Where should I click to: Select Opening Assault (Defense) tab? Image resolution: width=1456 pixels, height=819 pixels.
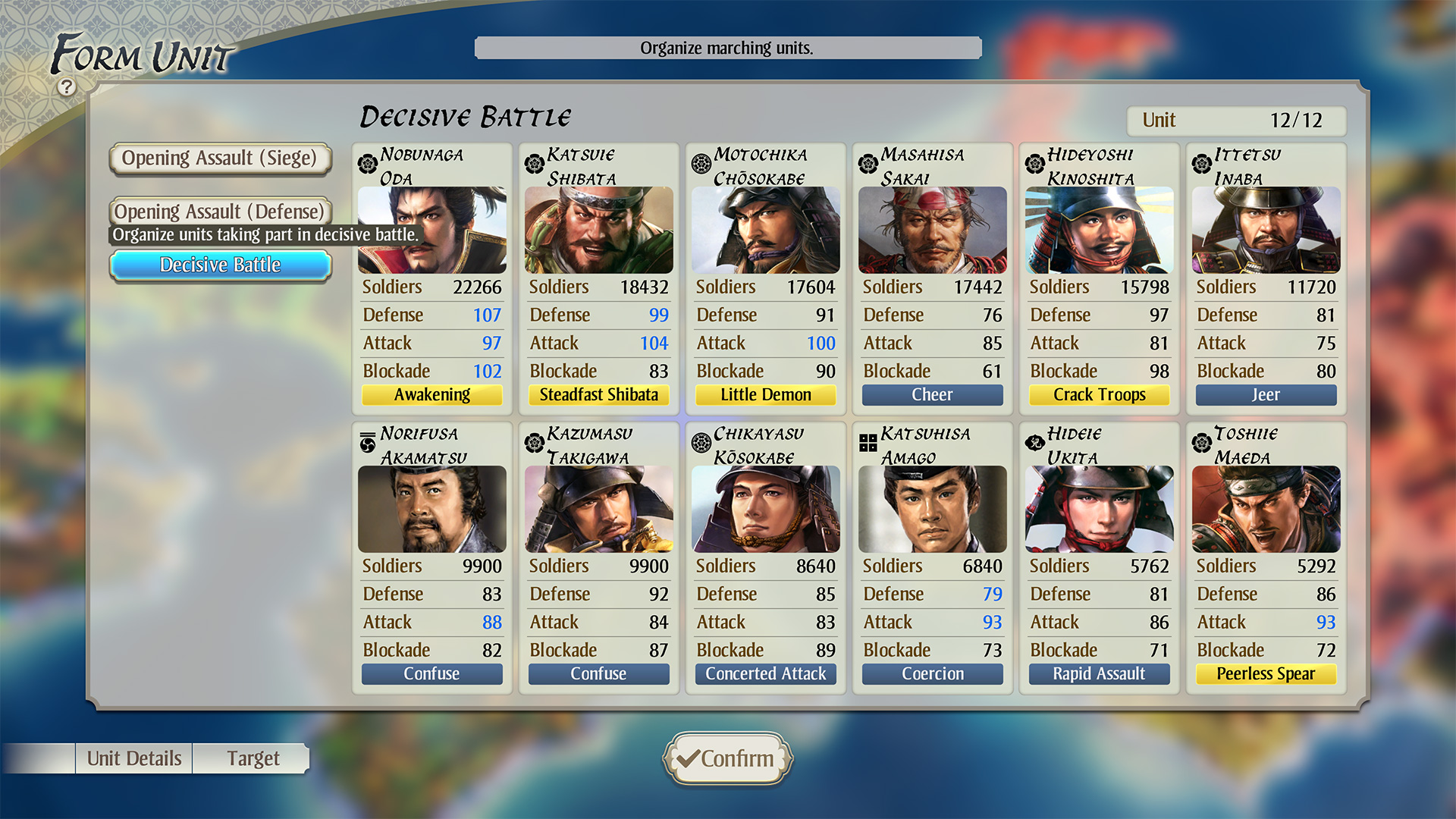click(220, 211)
